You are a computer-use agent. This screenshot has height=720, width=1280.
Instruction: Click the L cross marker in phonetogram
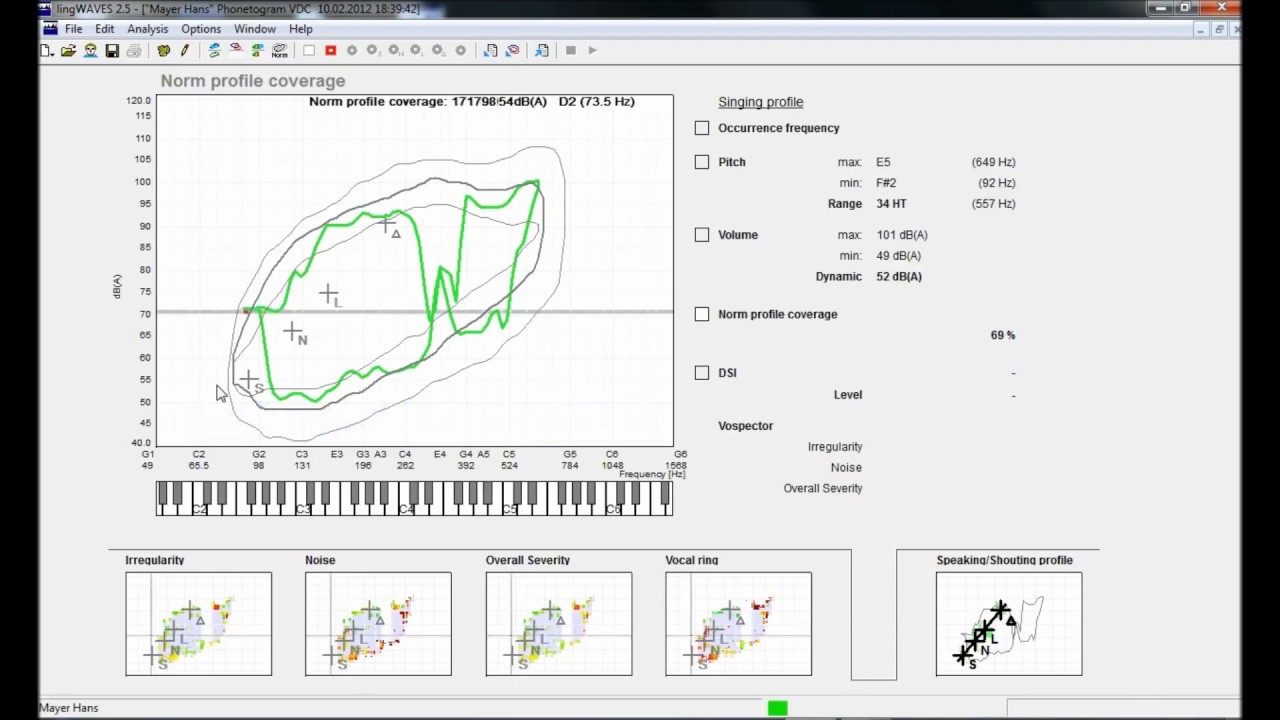click(x=329, y=294)
